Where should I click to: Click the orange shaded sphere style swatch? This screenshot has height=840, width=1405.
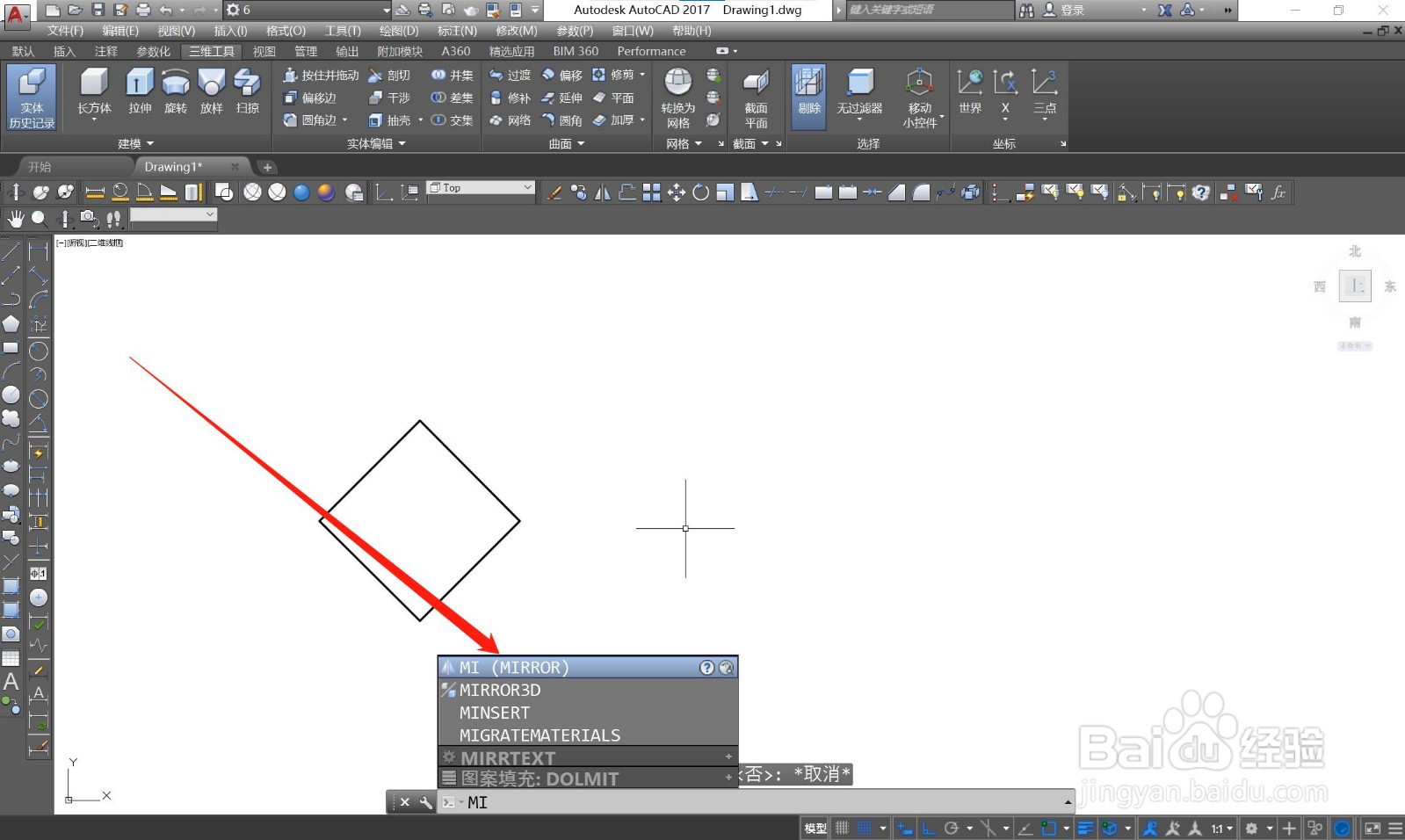click(325, 192)
